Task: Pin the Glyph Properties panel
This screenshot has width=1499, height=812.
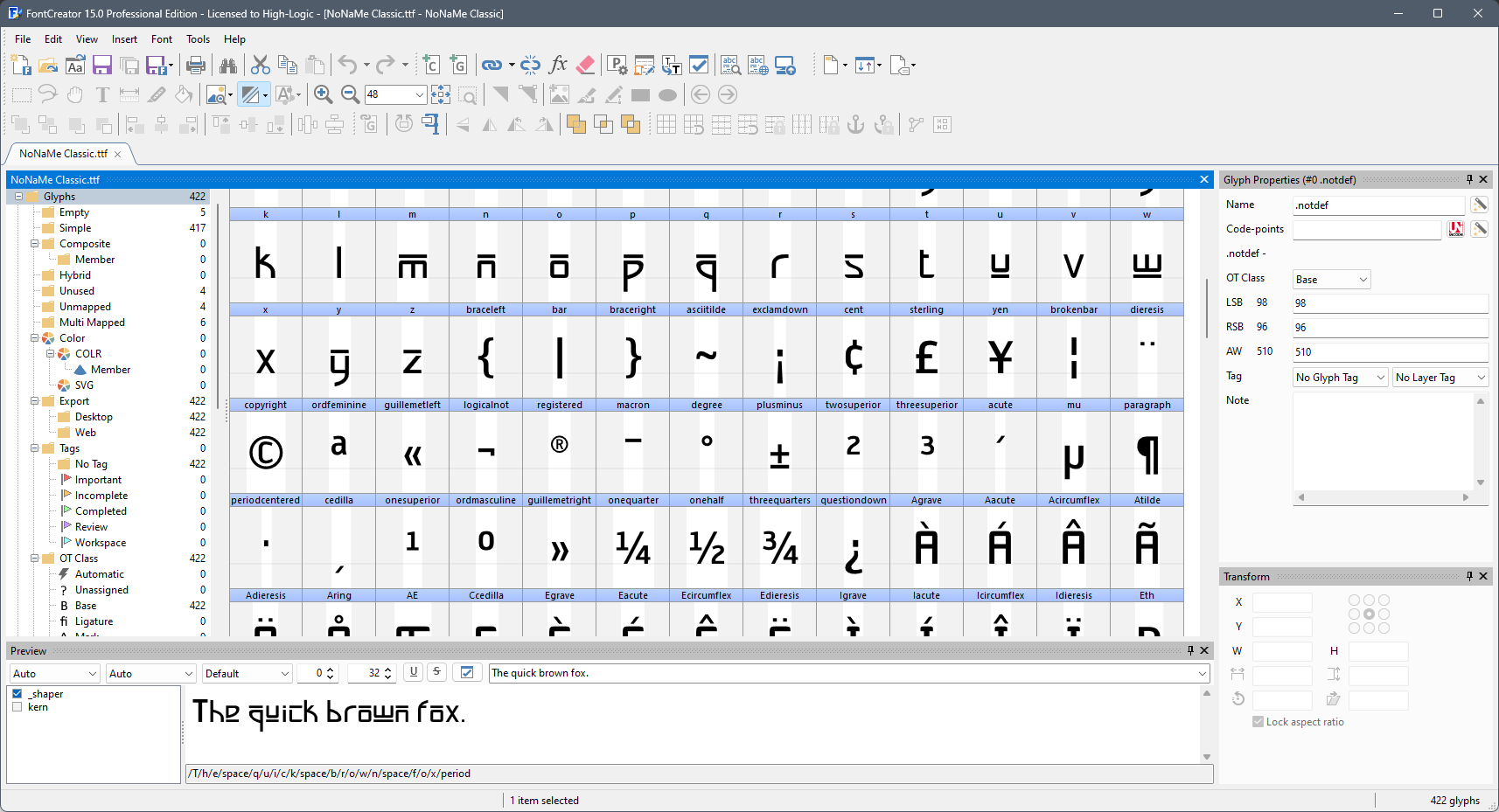Action: point(1469,179)
